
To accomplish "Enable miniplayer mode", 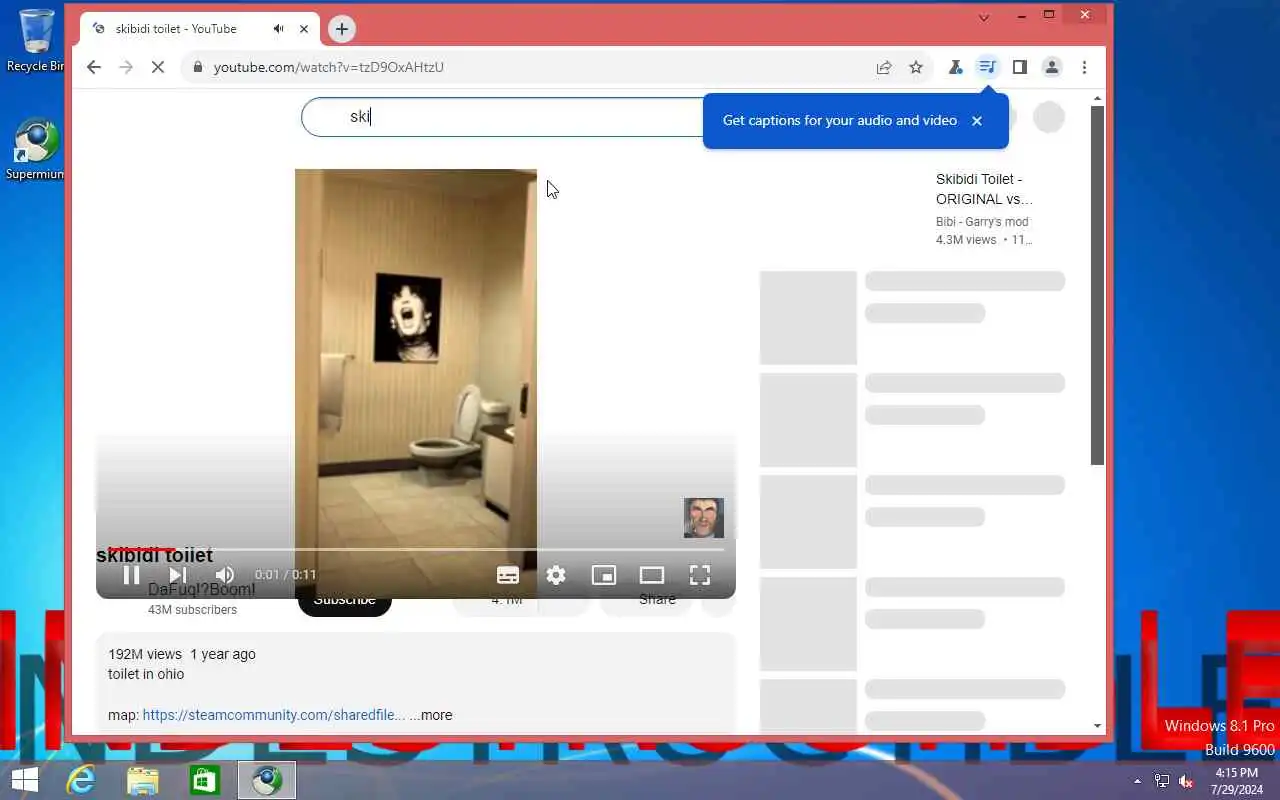I will pyautogui.click(x=604, y=575).
